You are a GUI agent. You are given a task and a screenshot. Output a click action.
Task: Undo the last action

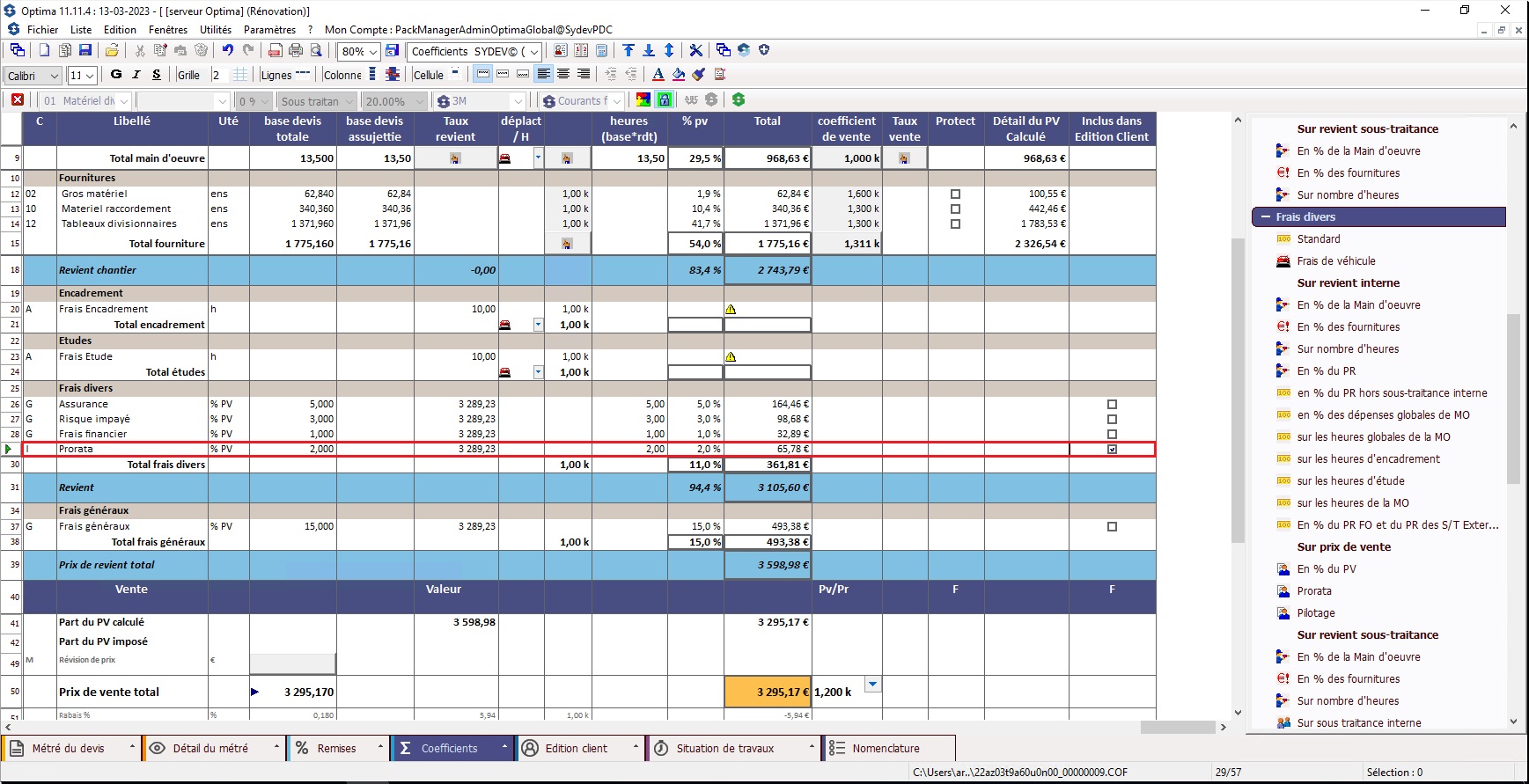tap(228, 50)
